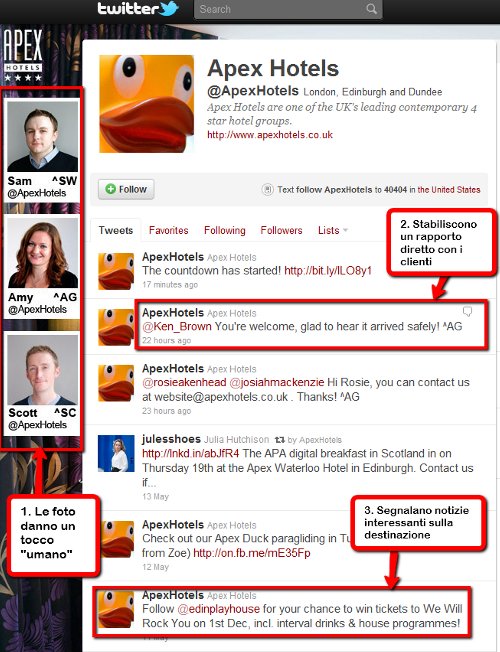This screenshot has height=652, width=500.
Task: Switch to the Favorites tab
Action: 168,230
